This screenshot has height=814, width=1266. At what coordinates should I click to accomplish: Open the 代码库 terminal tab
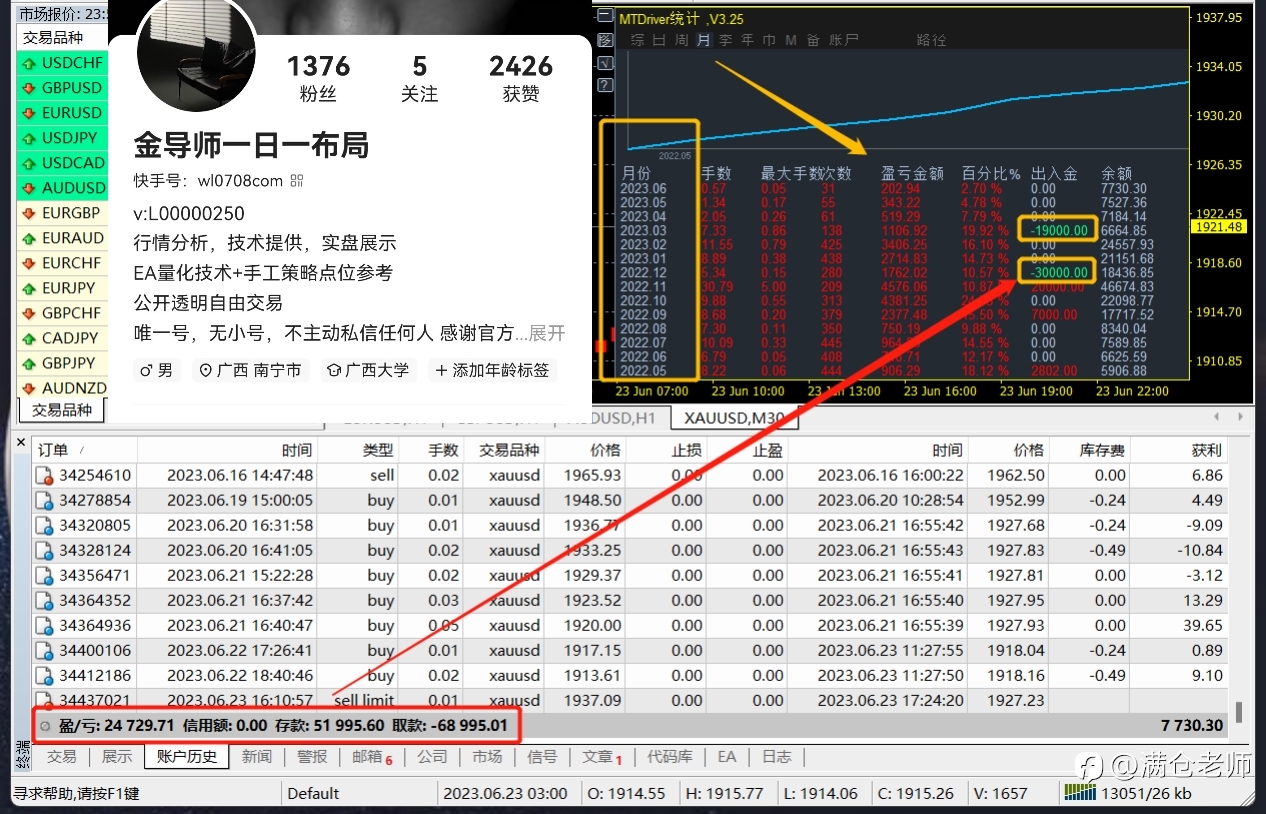[669, 756]
